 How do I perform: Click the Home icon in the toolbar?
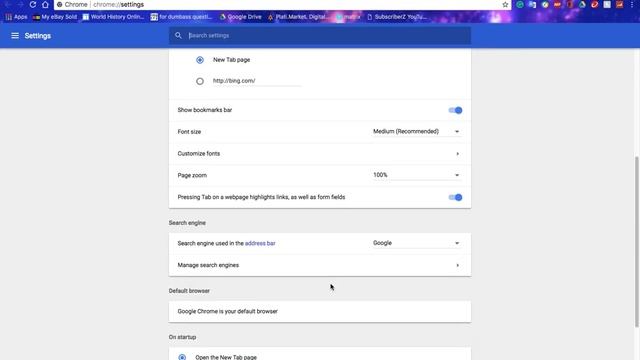(x=45, y=4)
